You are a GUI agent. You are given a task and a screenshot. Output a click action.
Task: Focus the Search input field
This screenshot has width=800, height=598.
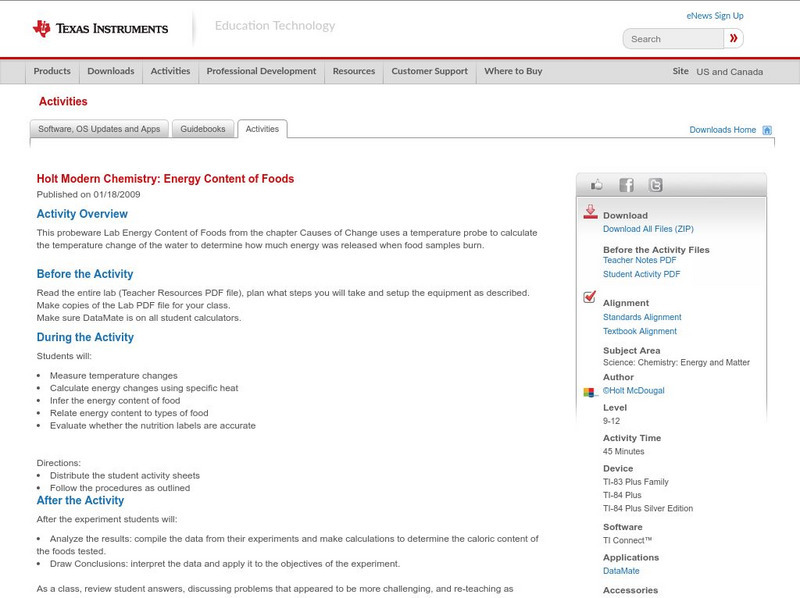pos(673,39)
